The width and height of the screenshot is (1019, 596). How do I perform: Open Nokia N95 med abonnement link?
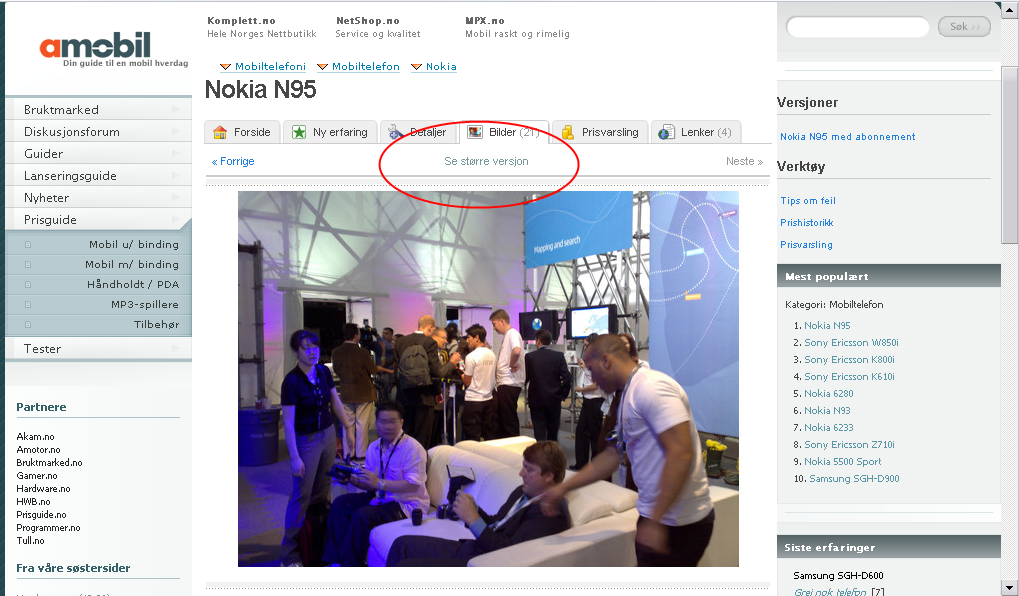click(x=847, y=136)
